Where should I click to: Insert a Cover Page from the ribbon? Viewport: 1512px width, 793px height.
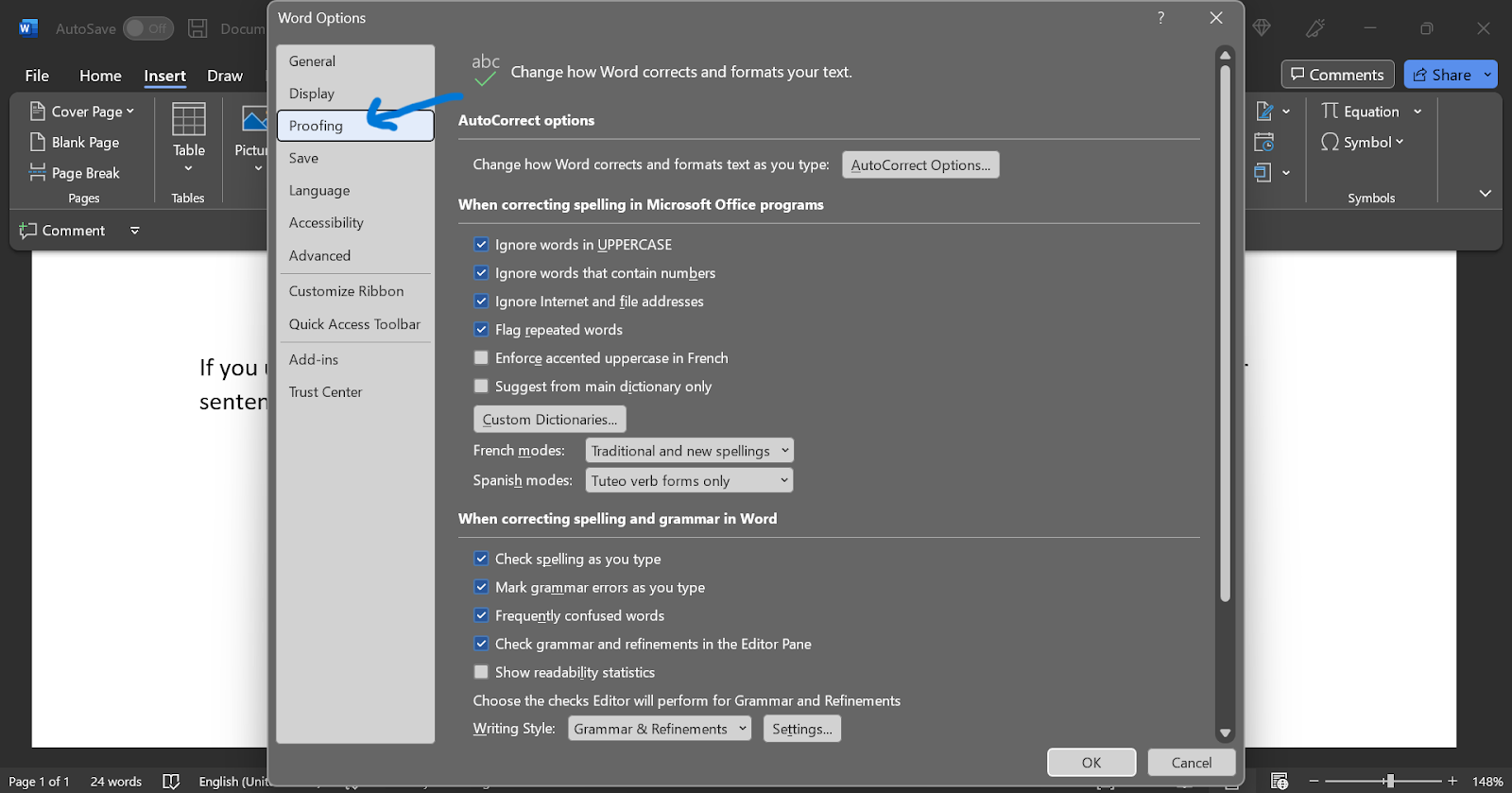pyautogui.click(x=80, y=112)
